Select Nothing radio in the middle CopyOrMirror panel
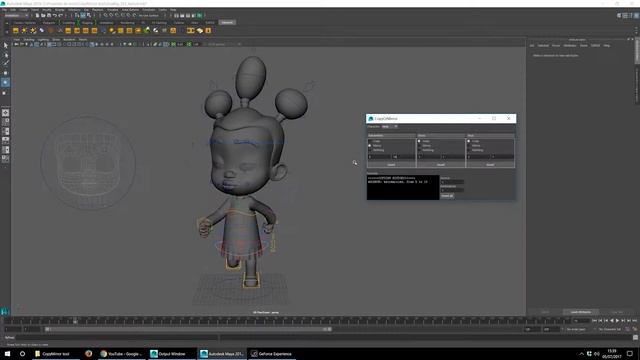640x360 pixels. (420, 150)
